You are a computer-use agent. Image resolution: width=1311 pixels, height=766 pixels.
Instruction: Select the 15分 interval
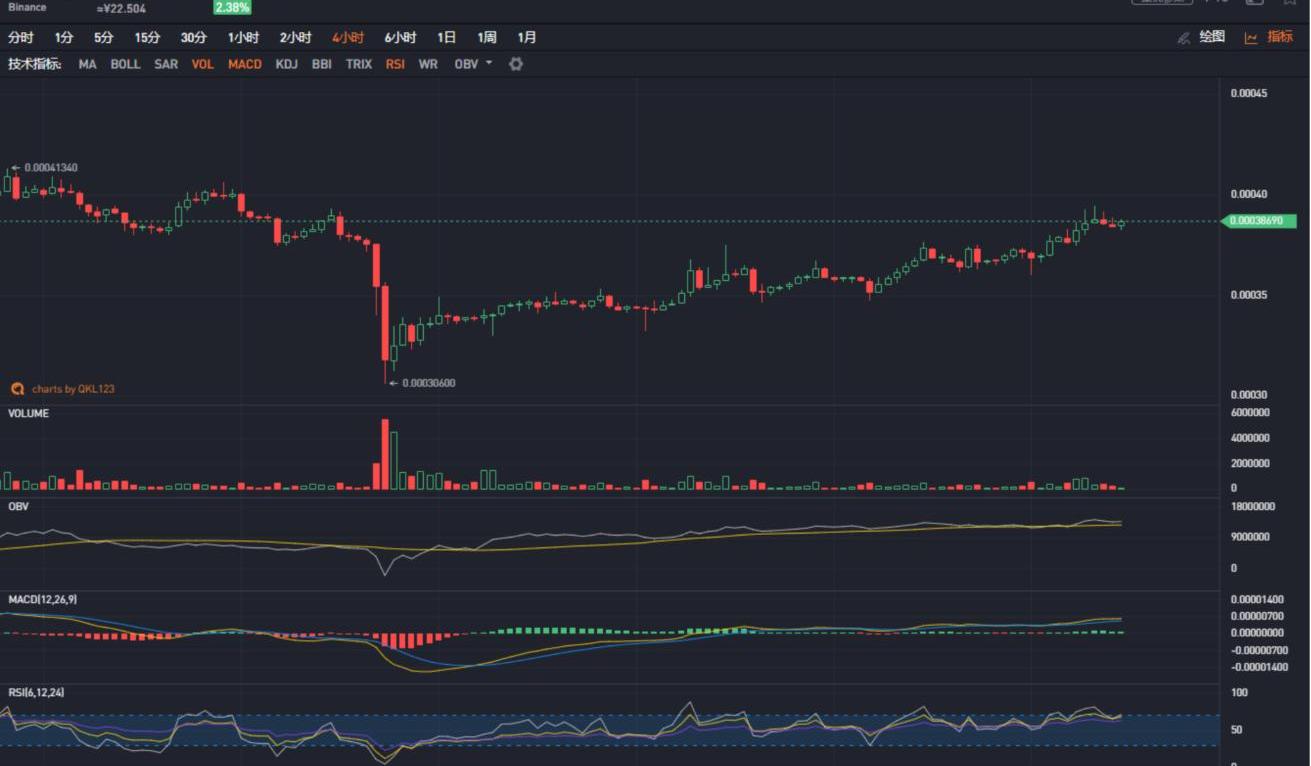point(147,38)
